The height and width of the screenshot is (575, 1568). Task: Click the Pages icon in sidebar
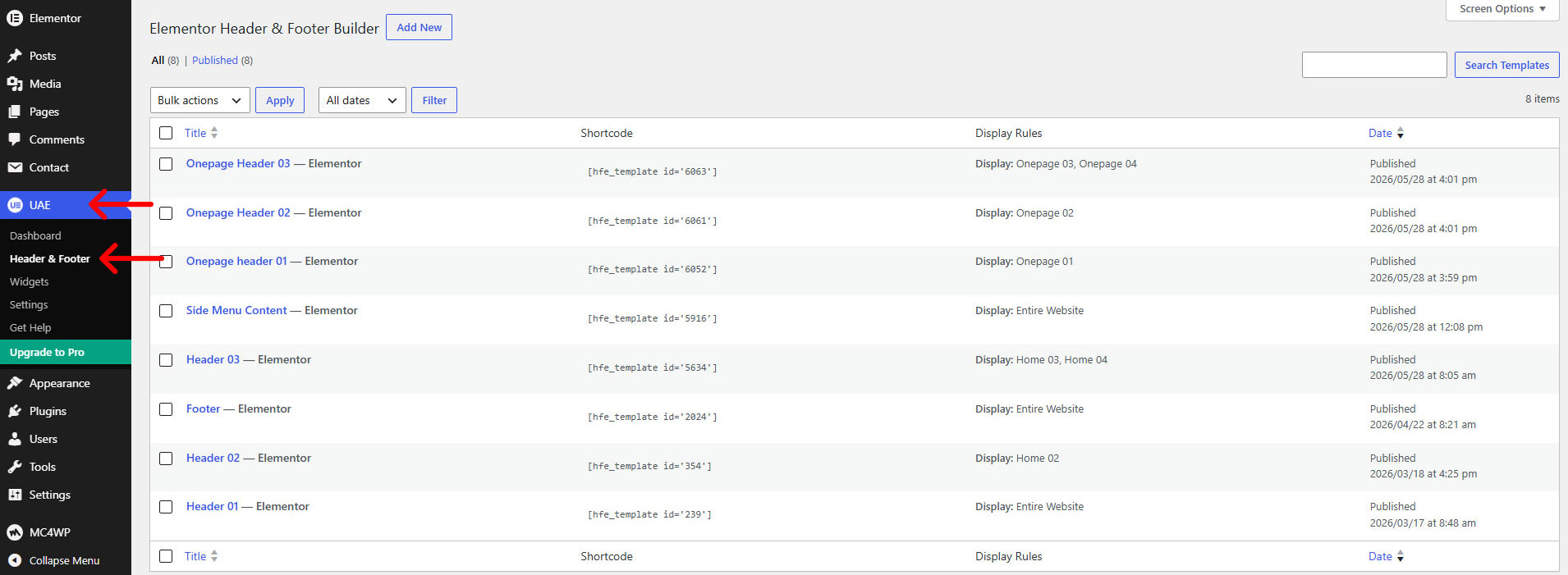15,112
